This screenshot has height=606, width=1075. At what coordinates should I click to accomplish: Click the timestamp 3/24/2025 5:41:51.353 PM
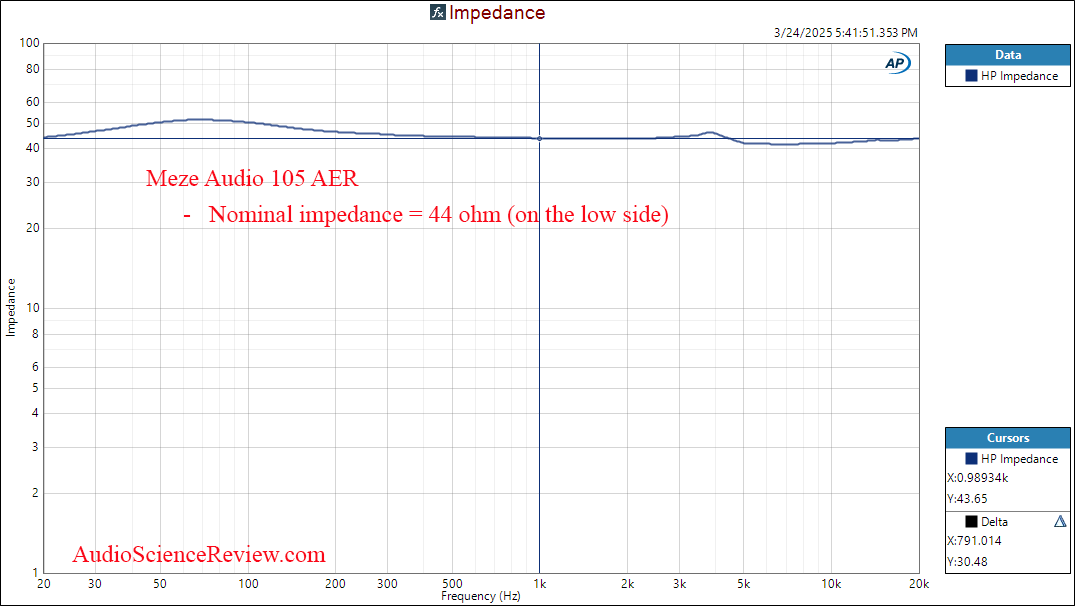click(x=845, y=32)
